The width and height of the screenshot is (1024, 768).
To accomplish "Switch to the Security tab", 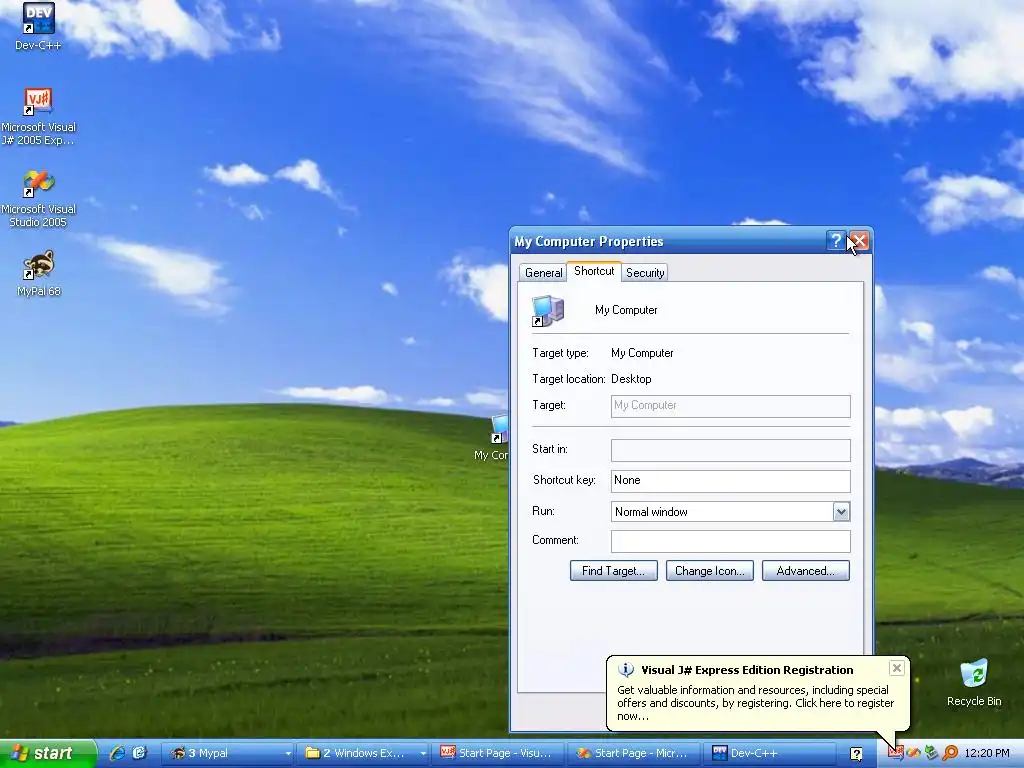I will 645,273.
